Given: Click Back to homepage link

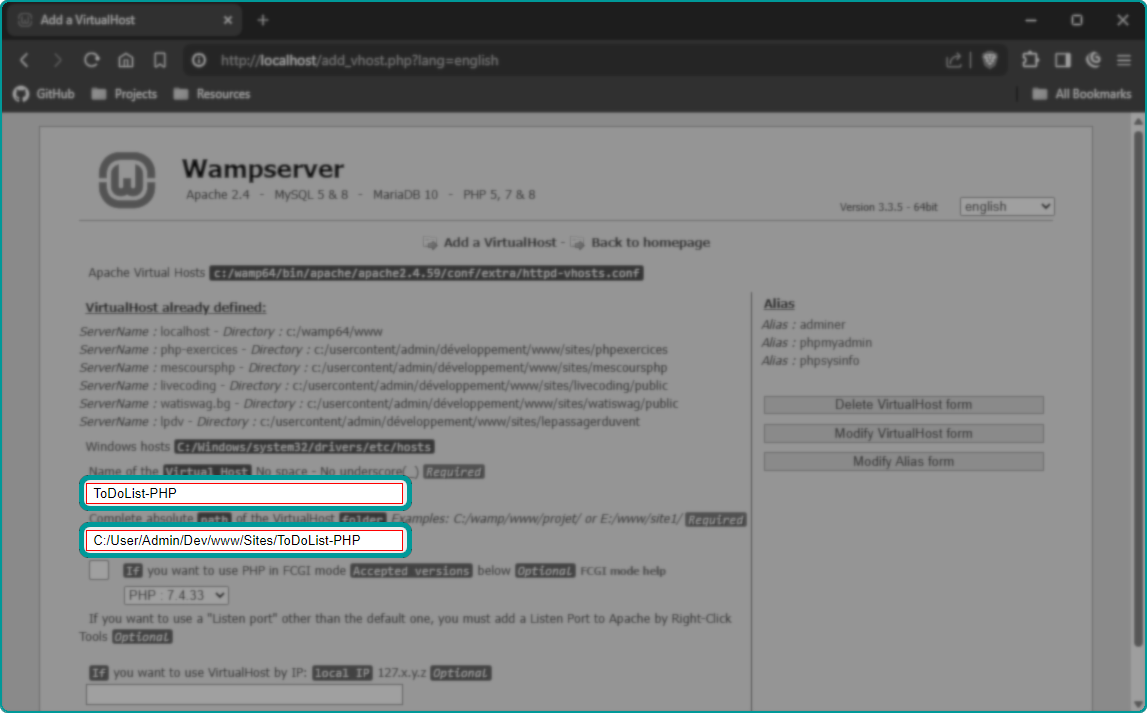Looking at the screenshot, I should coord(650,242).
